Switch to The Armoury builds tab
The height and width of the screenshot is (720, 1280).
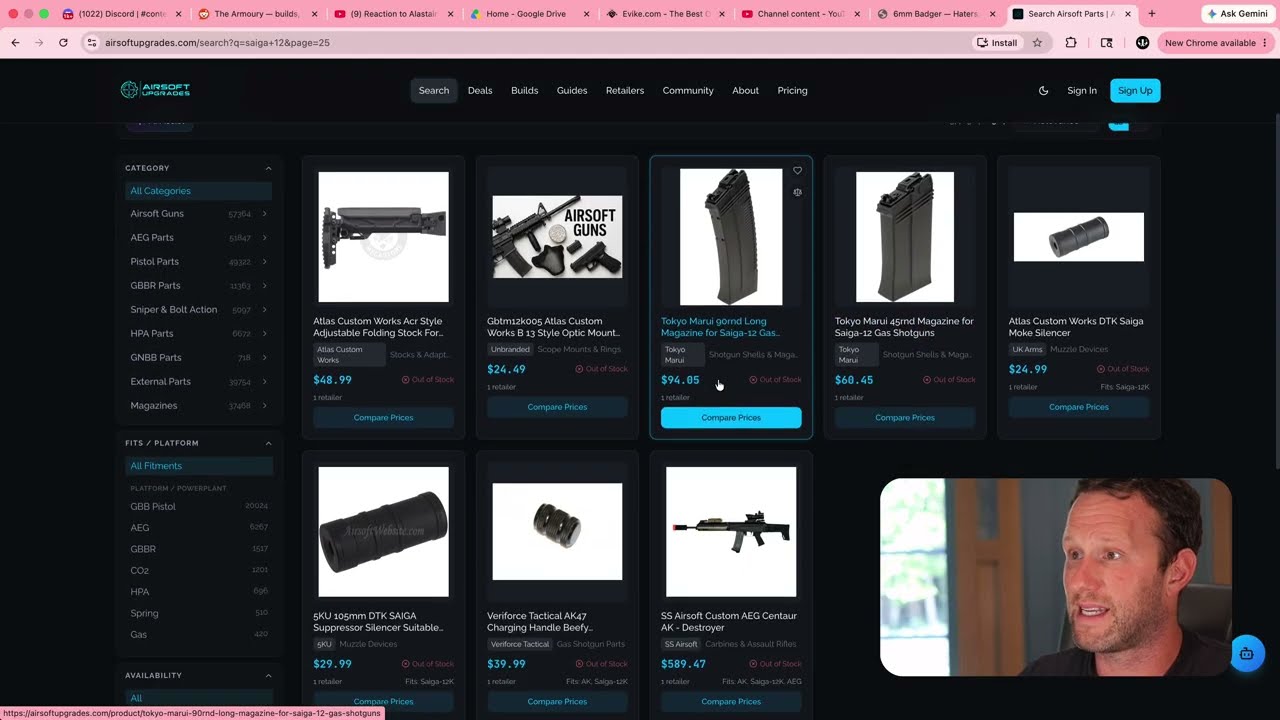(x=257, y=14)
